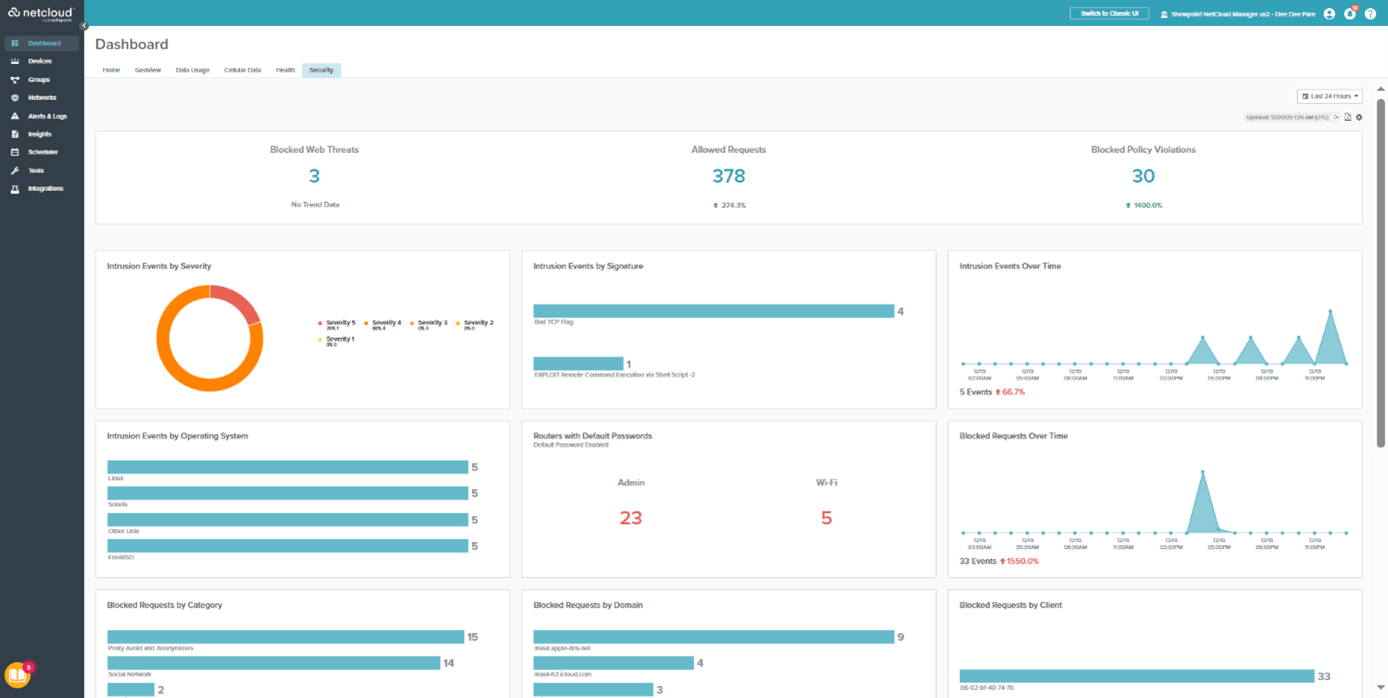
Task: Click the netcloud logo
Action: (x=41, y=13)
